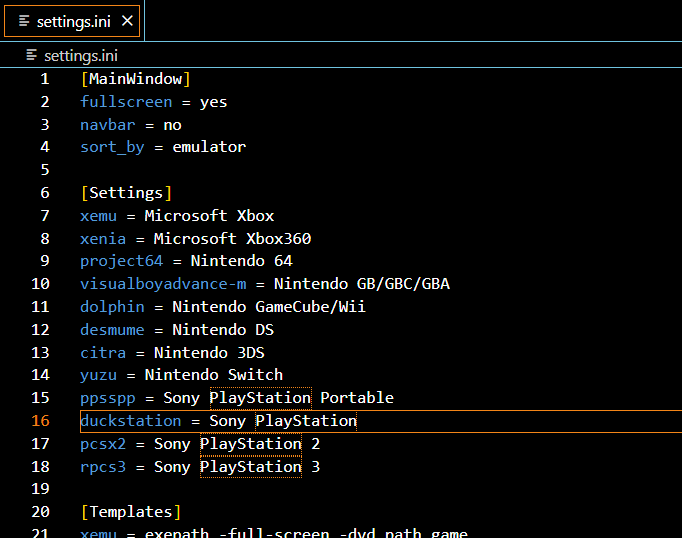
Task: Click the value yes on line 2
Action: 213,103
